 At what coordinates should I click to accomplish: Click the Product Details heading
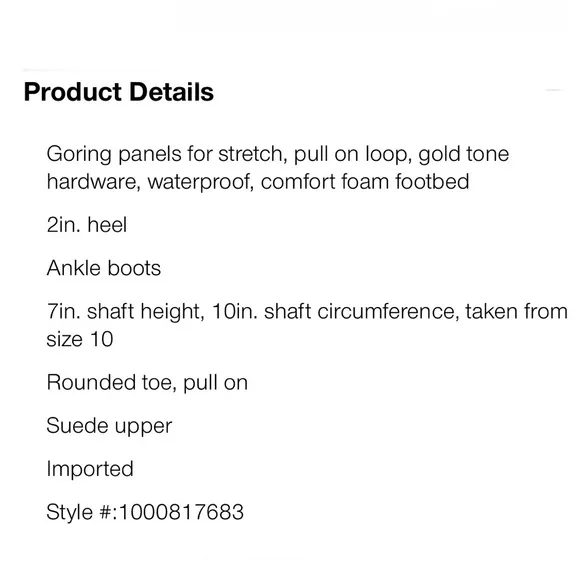tap(119, 92)
